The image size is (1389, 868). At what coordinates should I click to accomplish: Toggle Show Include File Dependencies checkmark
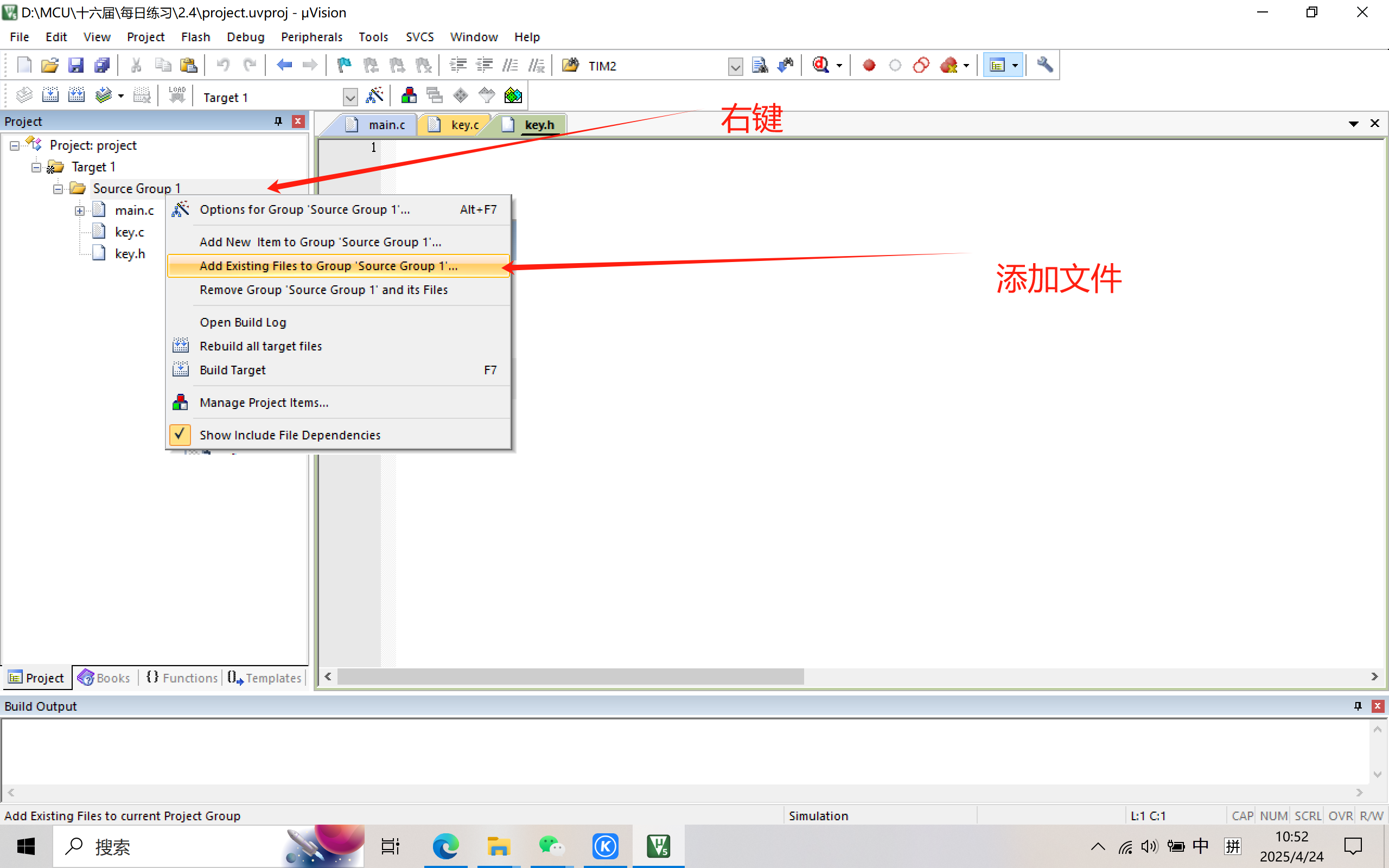click(x=180, y=435)
